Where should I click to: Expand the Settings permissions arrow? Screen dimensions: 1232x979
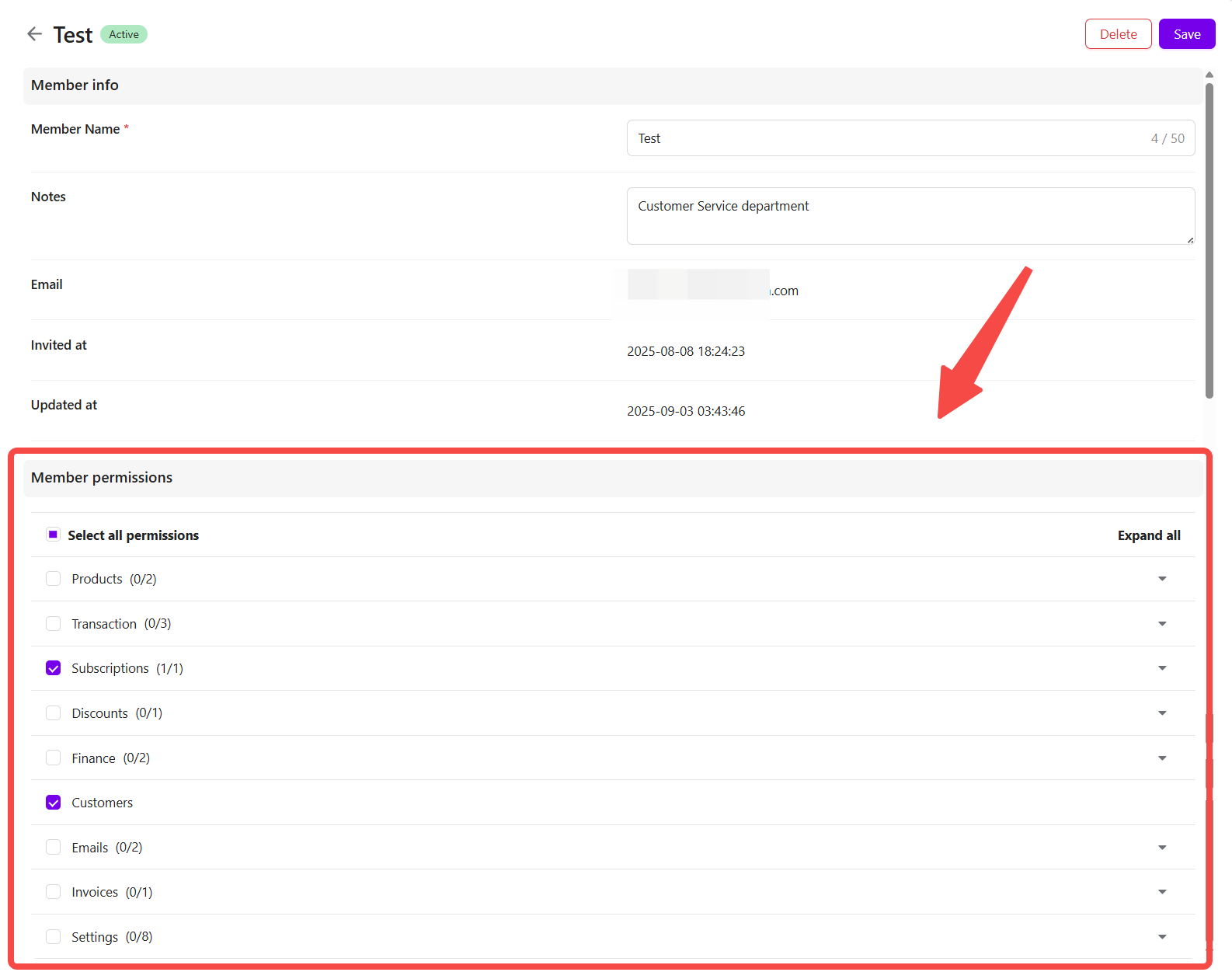(x=1162, y=937)
